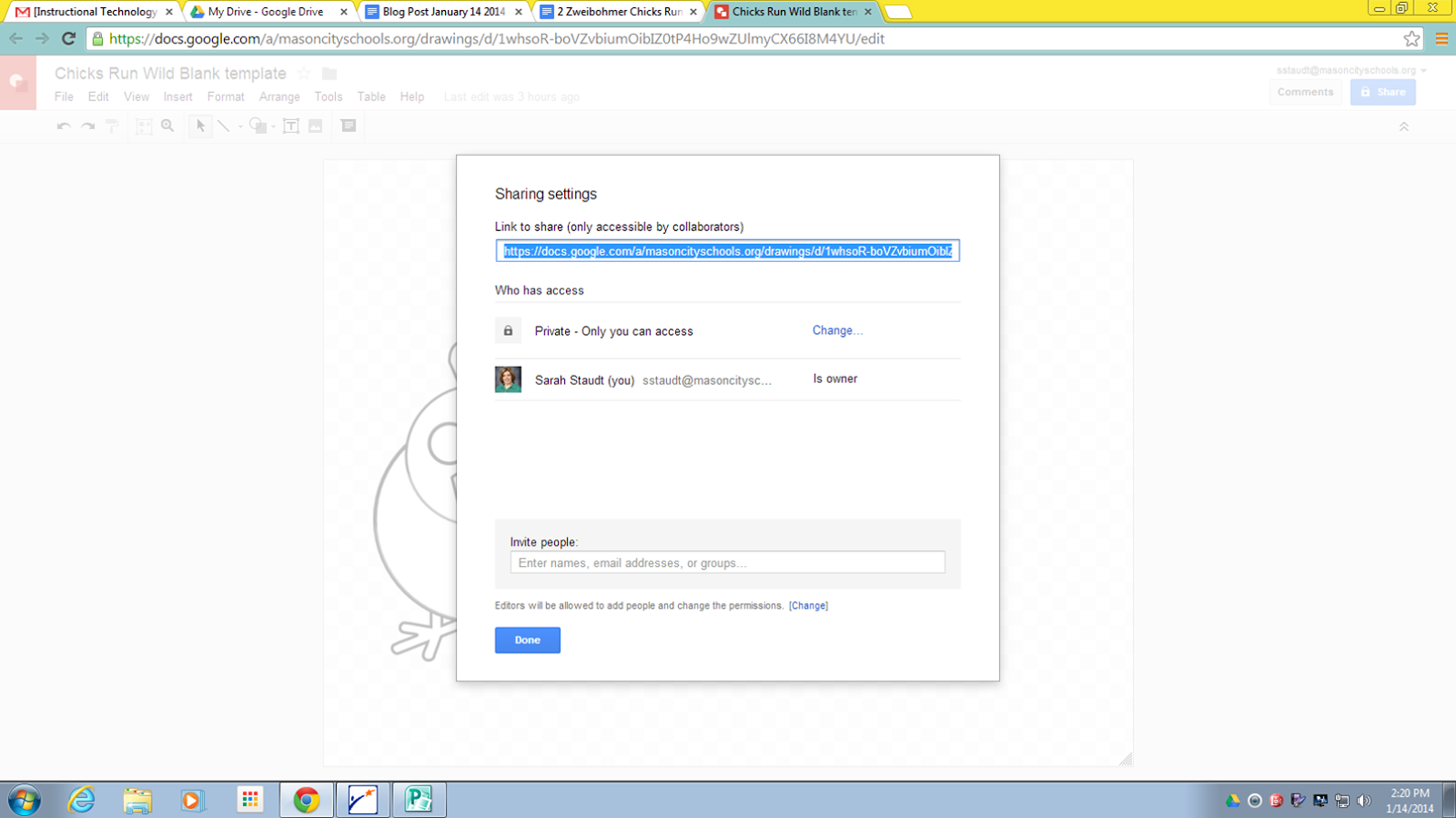Viewport: 1456px width, 818px height.
Task: Open the Format menu
Action: pyautogui.click(x=226, y=96)
